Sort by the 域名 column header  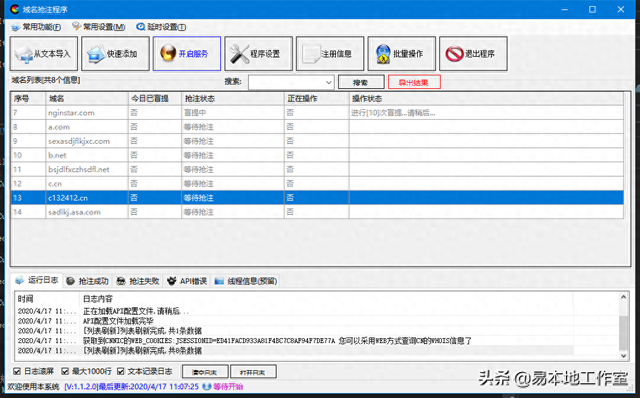point(87,98)
